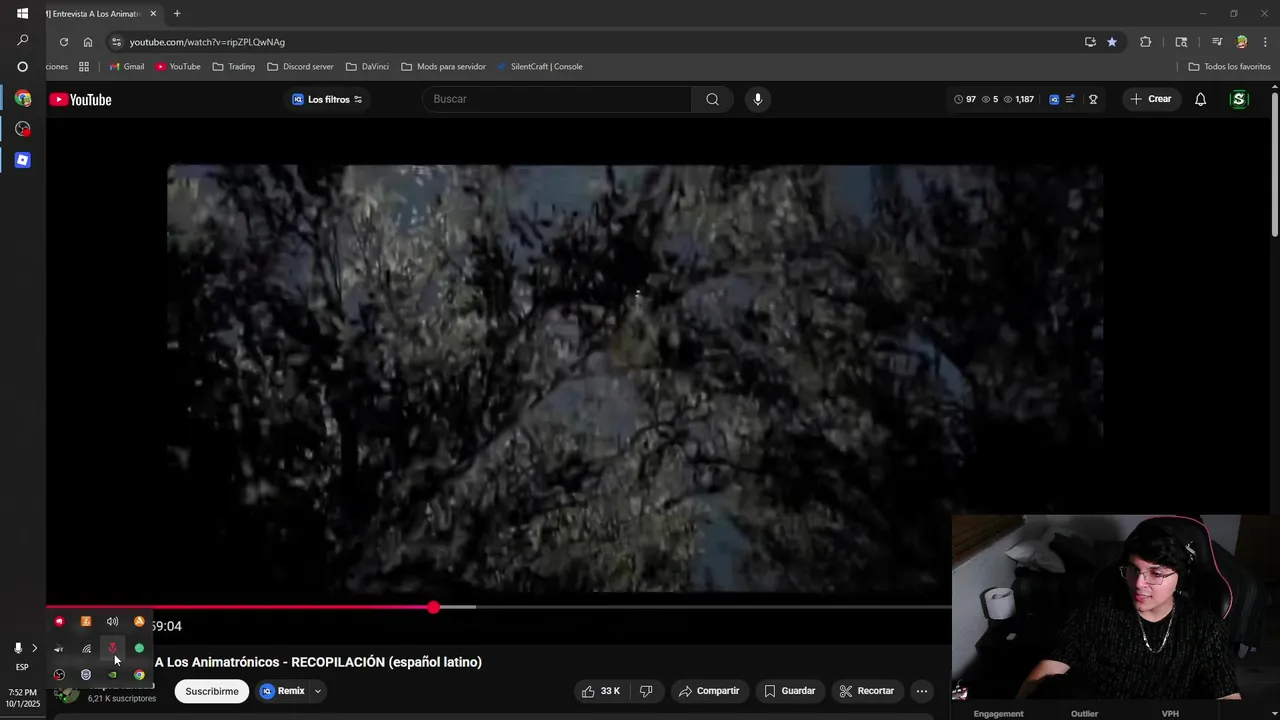Open the Chrome extensions puzzle icon
The height and width of the screenshot is (720, 1280).
(x=1146, y=42)
